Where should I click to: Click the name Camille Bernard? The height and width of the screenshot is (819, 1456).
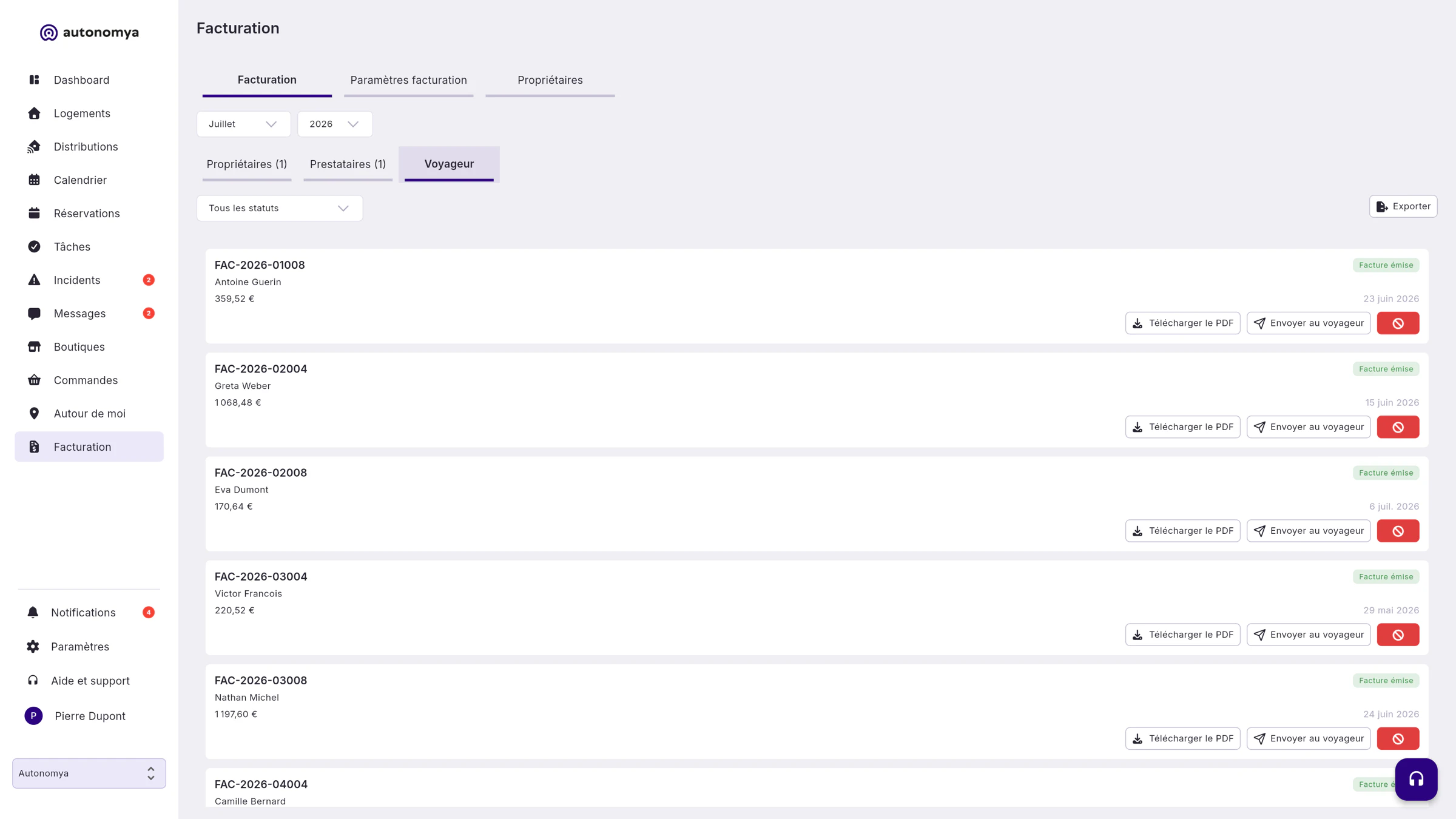point(250,801)
